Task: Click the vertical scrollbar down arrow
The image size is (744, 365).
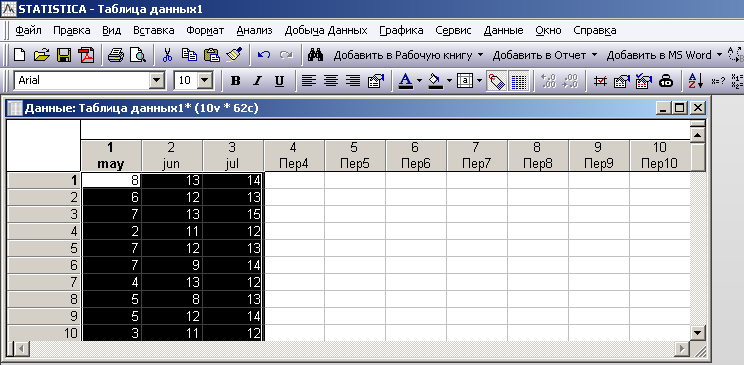Action: 697,333
